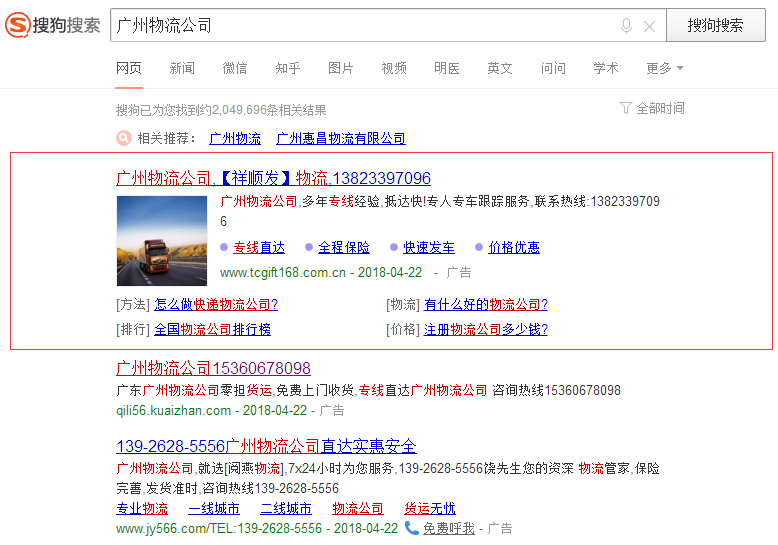Select the 知乎 search tab
Screen dimensions: 778x545
point(288,68)
